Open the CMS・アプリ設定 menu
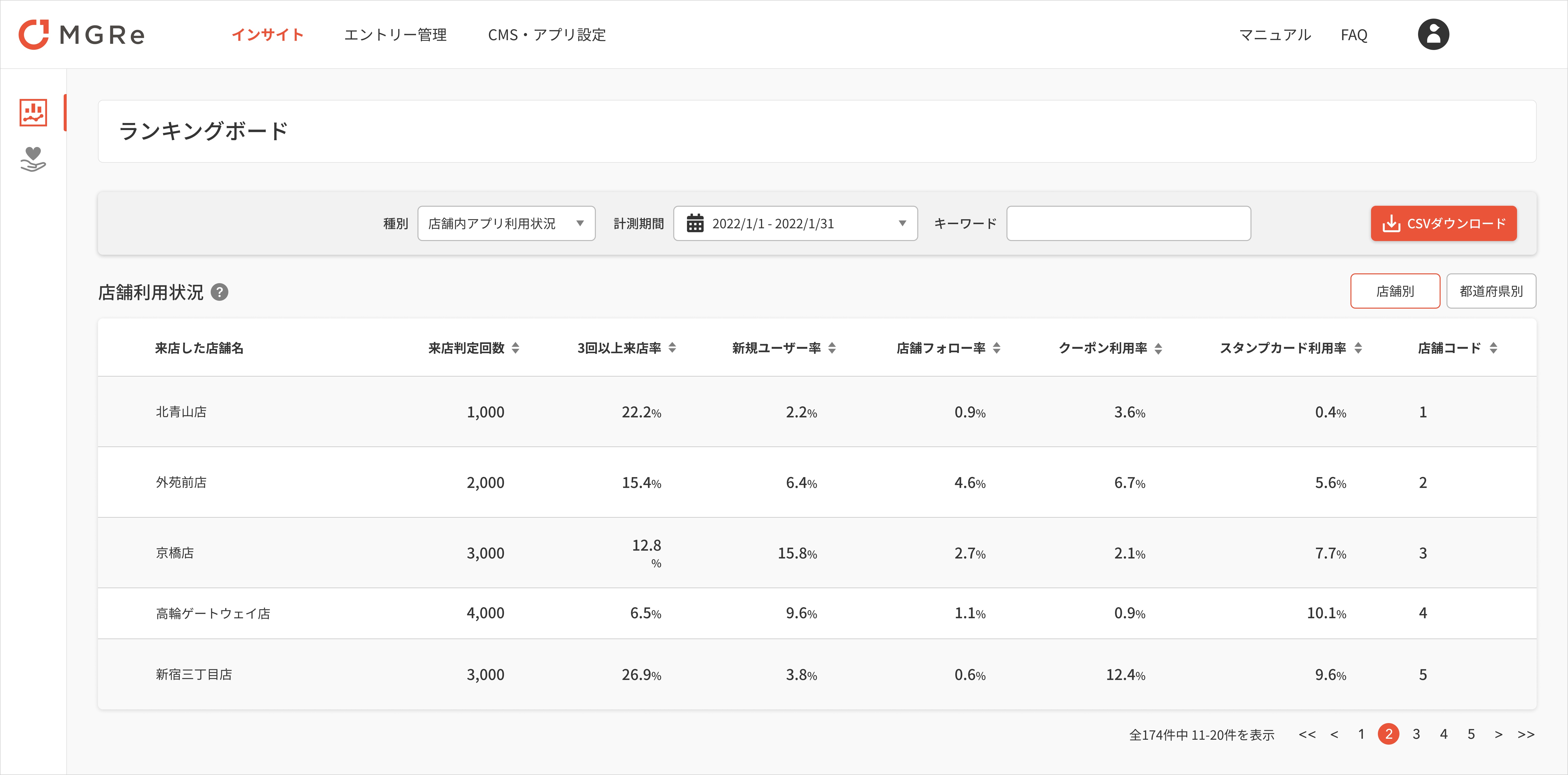The width and height of the screenshot is (1568, 775). pos(547,35)
